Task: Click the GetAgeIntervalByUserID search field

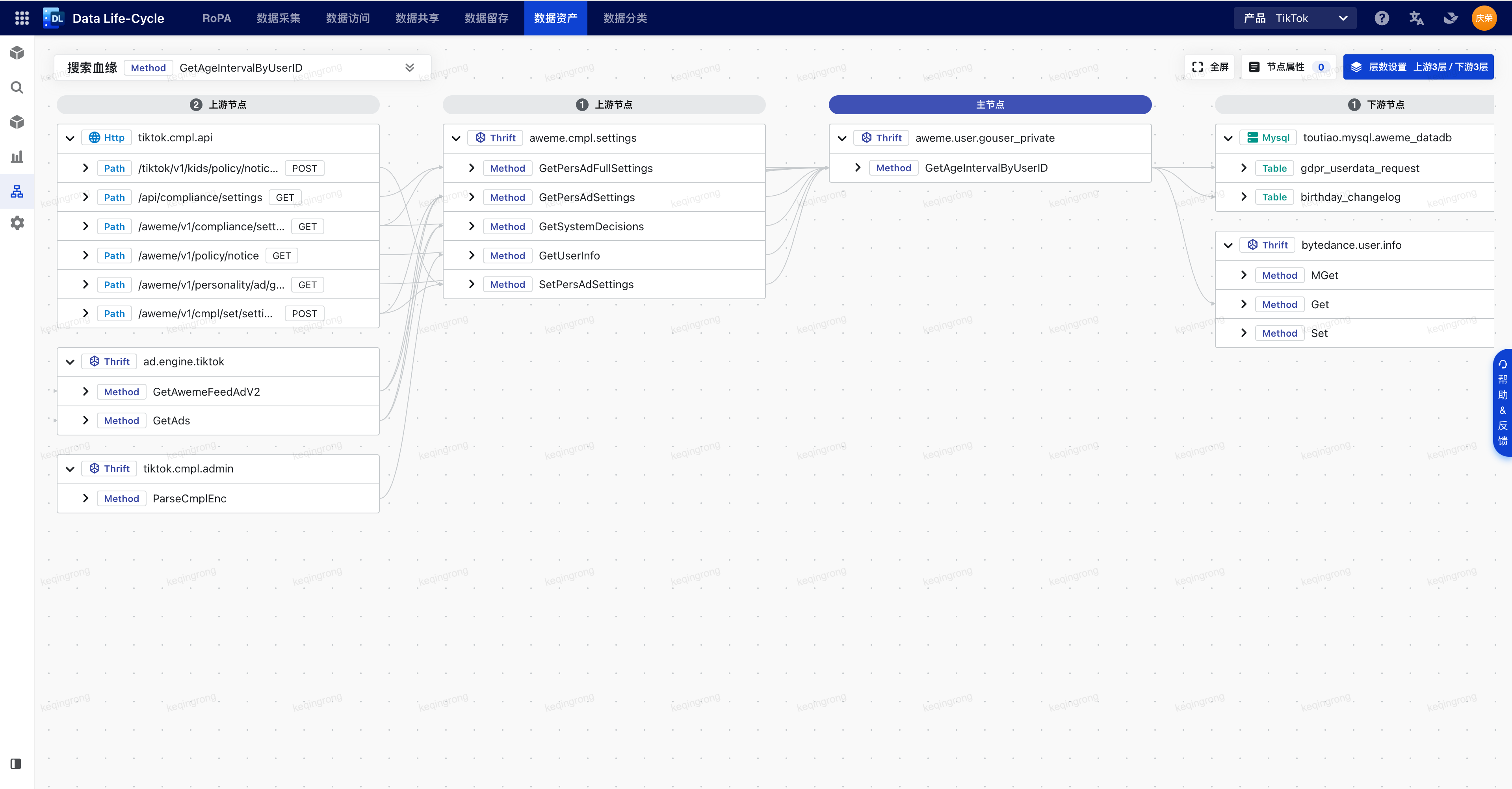Action: 241,68
